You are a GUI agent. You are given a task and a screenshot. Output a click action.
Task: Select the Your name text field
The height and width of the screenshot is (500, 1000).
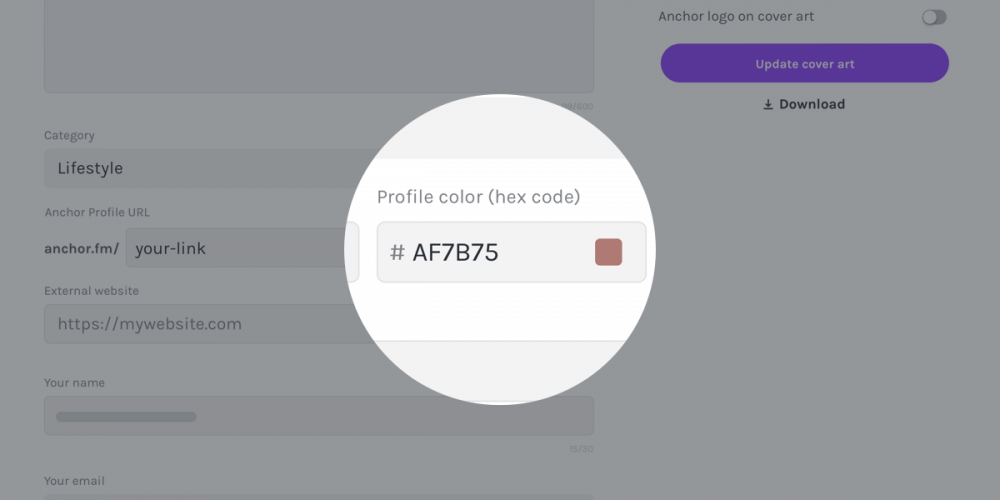click(x=318, y=416)
